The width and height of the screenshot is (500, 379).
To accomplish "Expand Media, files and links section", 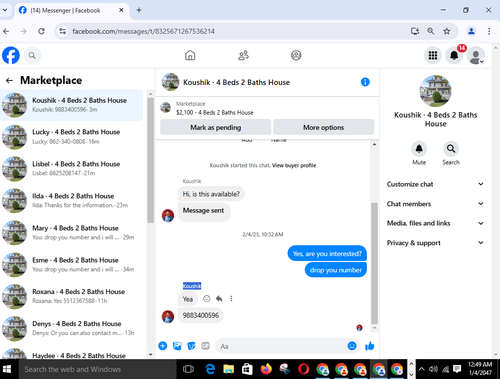I will point(435,223).
